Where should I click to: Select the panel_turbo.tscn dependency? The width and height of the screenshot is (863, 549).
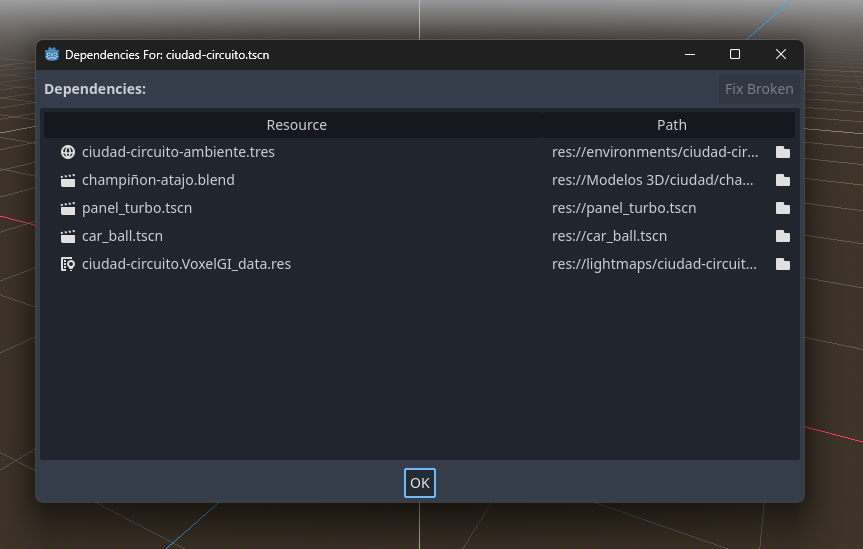pos(419,208)
